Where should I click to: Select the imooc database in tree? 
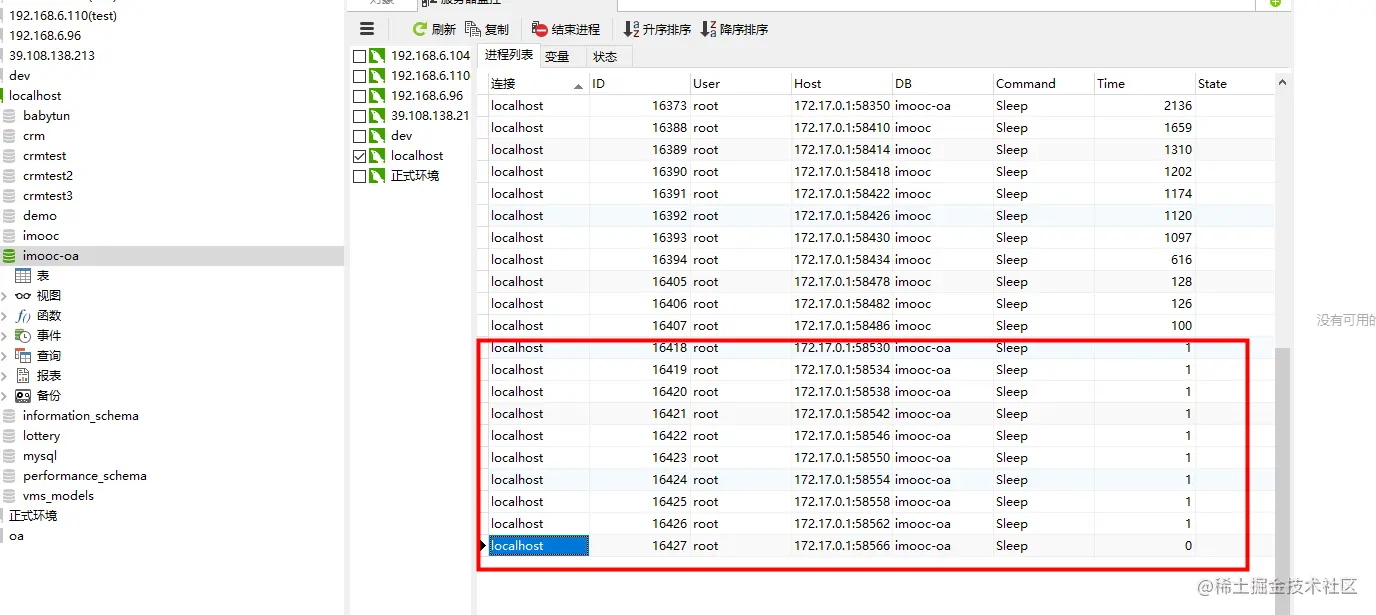click(x=41, y=236)
